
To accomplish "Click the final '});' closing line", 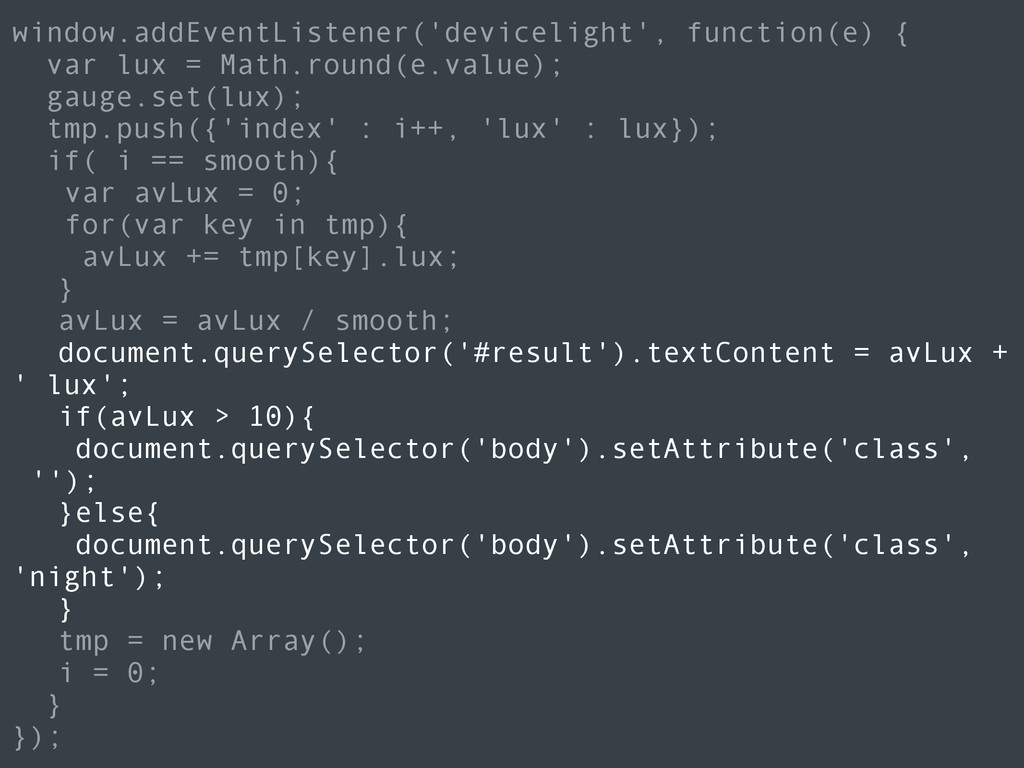I will tap(37, 737).
